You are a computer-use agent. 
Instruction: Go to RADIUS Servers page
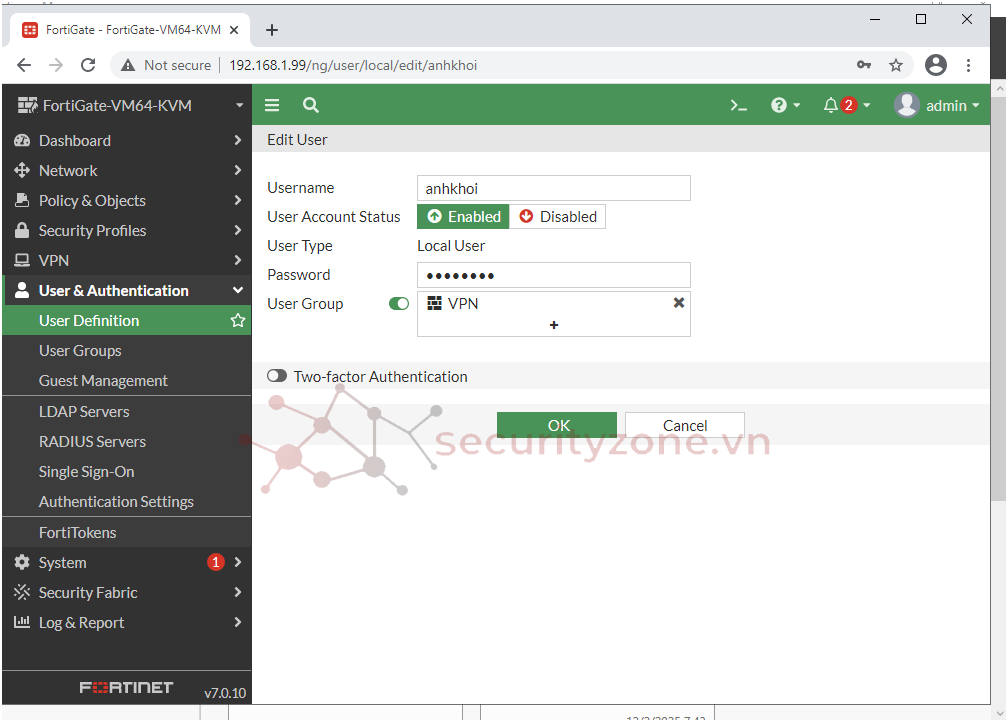tap(92, 442)
